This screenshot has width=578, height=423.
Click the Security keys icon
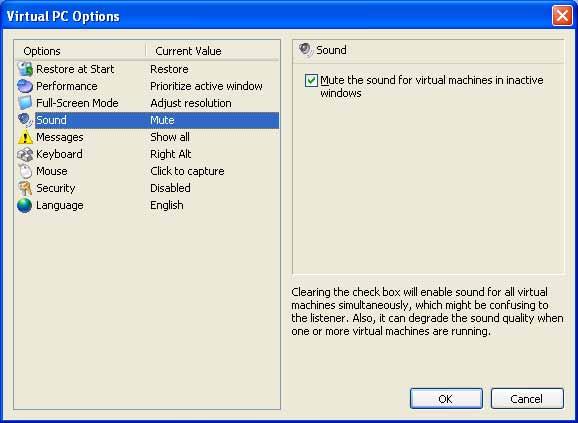(25, 188)
